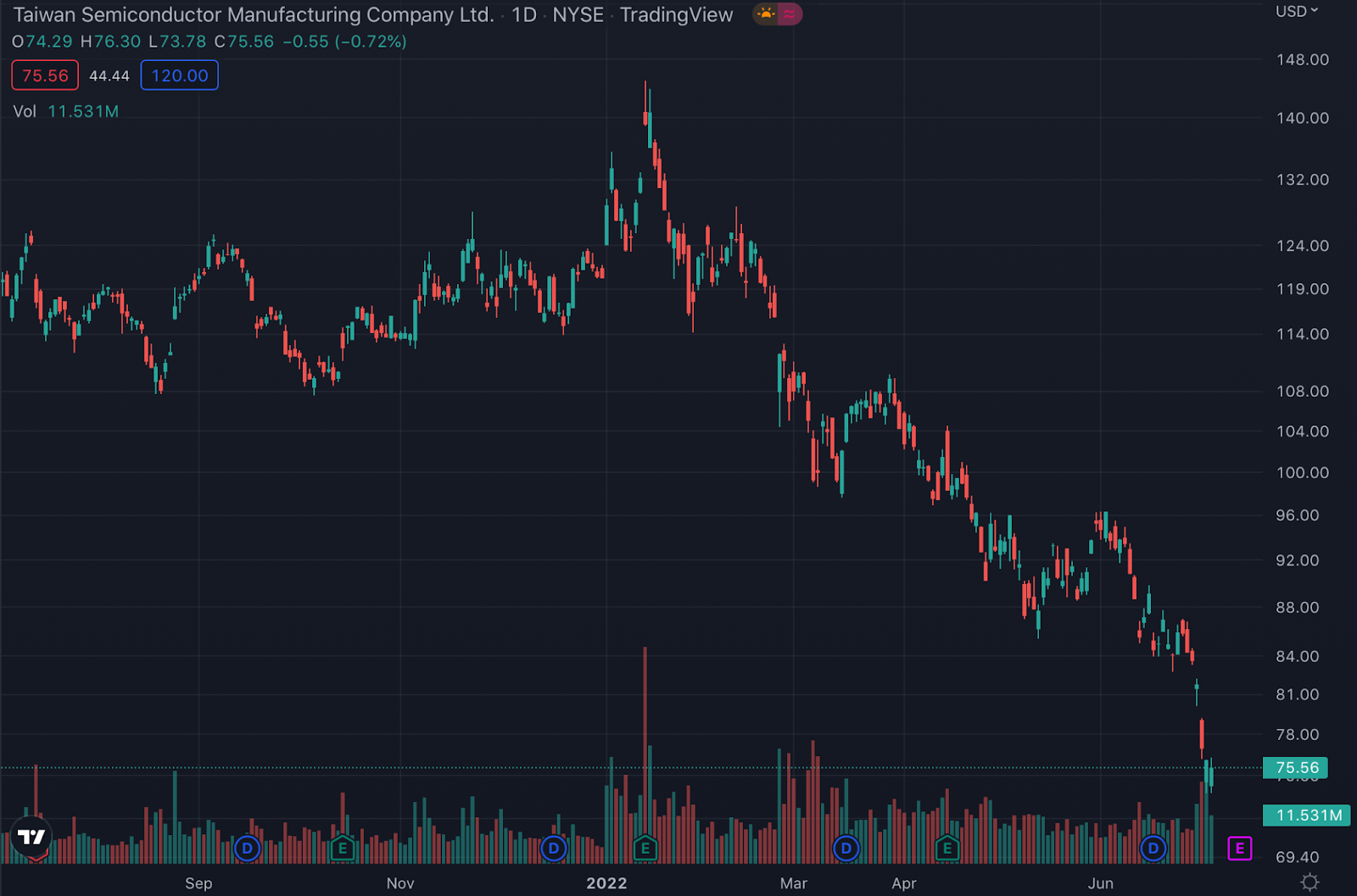Click the 11.531M volume legend value
Image resolution: width=1357 pixels, height=896 pixels.
click(83, 111)
